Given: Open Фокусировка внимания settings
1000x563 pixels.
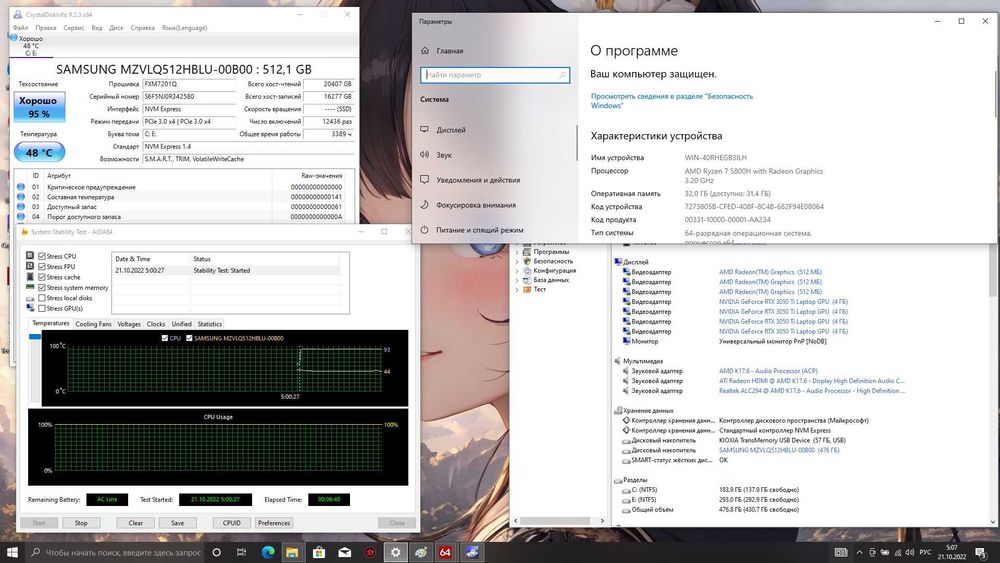Looking at the screenshot, I should coord(476,205).
